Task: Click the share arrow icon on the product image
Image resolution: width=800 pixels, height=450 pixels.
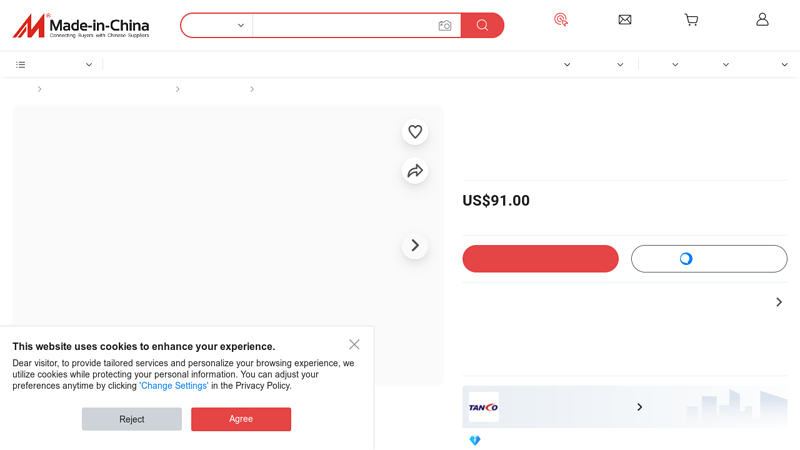Action: [415, 171]
